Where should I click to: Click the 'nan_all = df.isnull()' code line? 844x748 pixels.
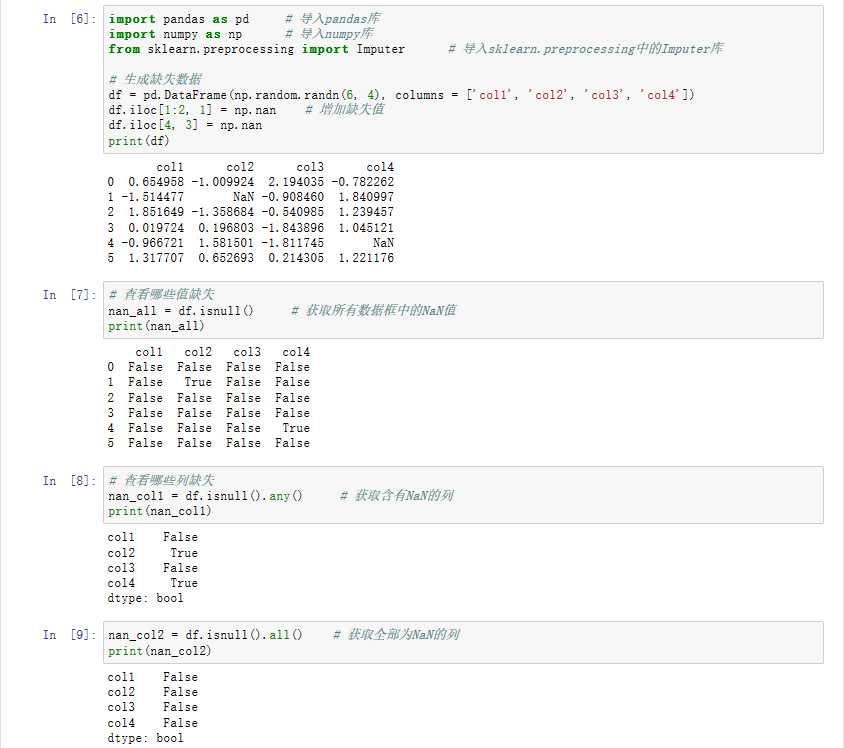click(x=180, y=311)
